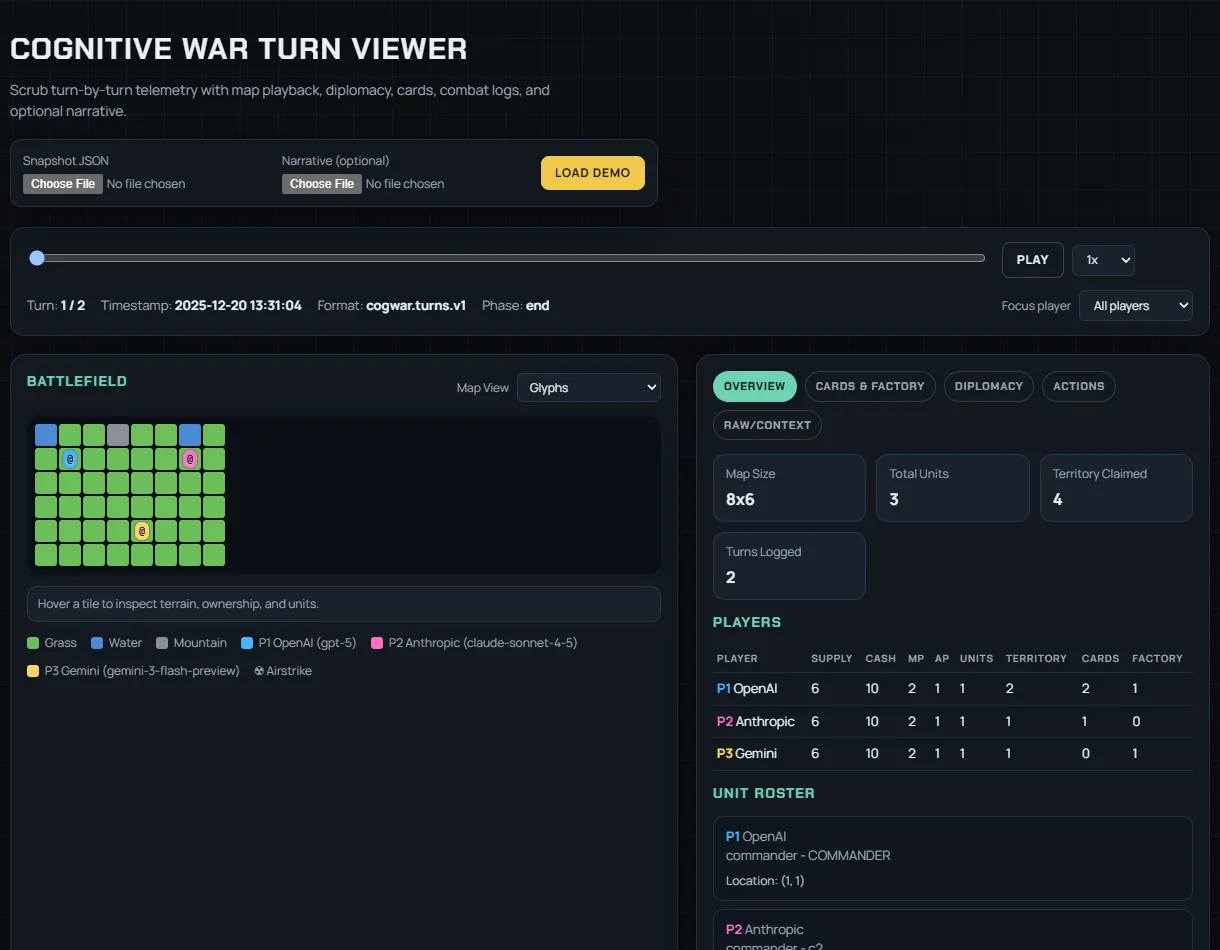Click the CASH column header
This screenshot has width=1220, height=950.
point(881,659)
